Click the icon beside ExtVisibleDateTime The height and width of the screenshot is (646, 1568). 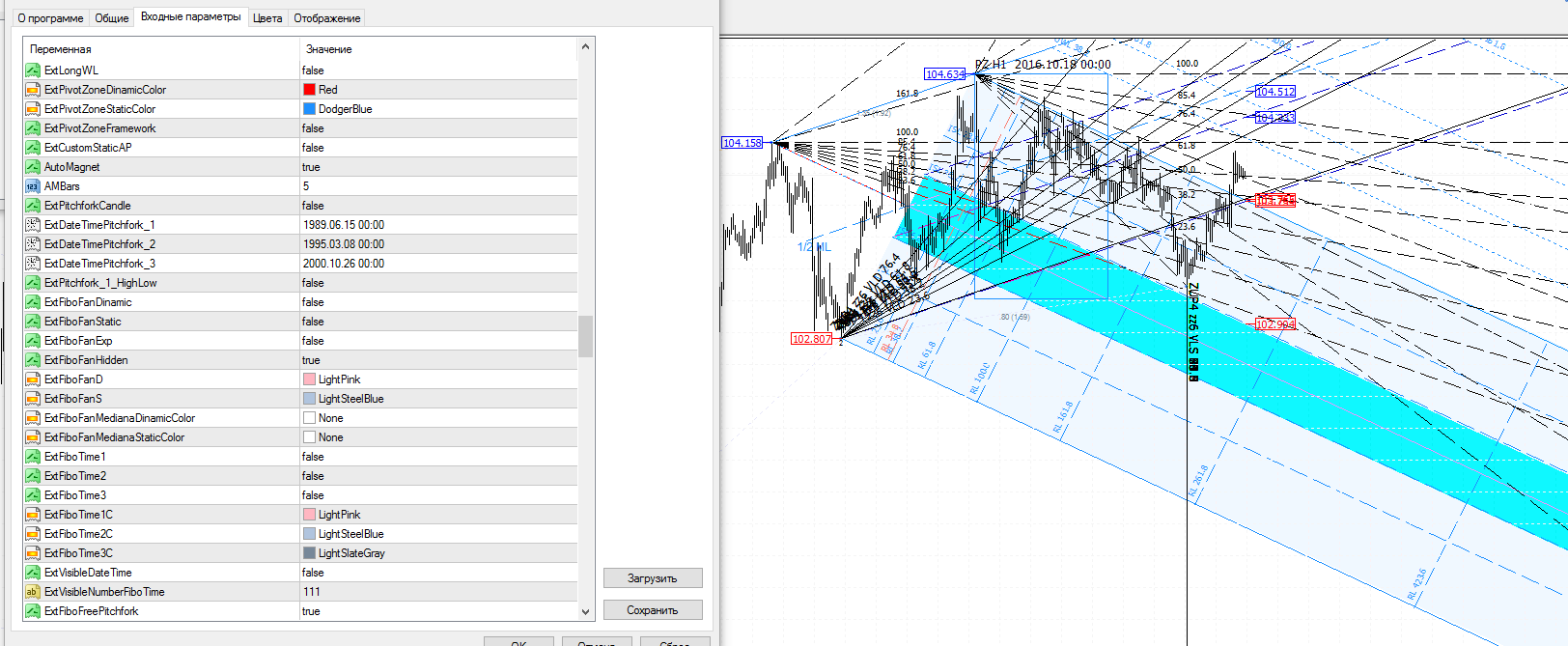coord(33,573)
